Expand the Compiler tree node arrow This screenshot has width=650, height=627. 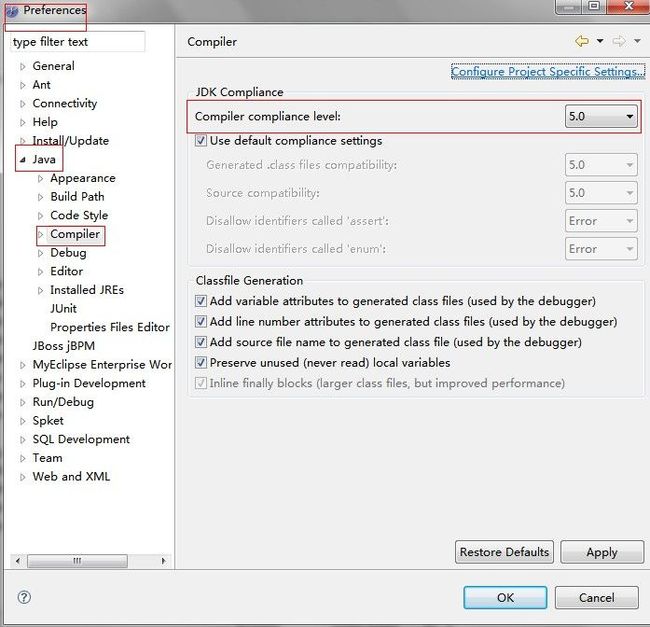(41, 235)
